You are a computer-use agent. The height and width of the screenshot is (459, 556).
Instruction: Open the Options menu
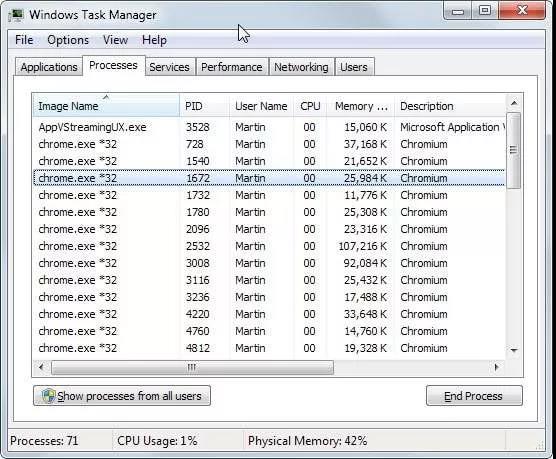pos(68,40)
